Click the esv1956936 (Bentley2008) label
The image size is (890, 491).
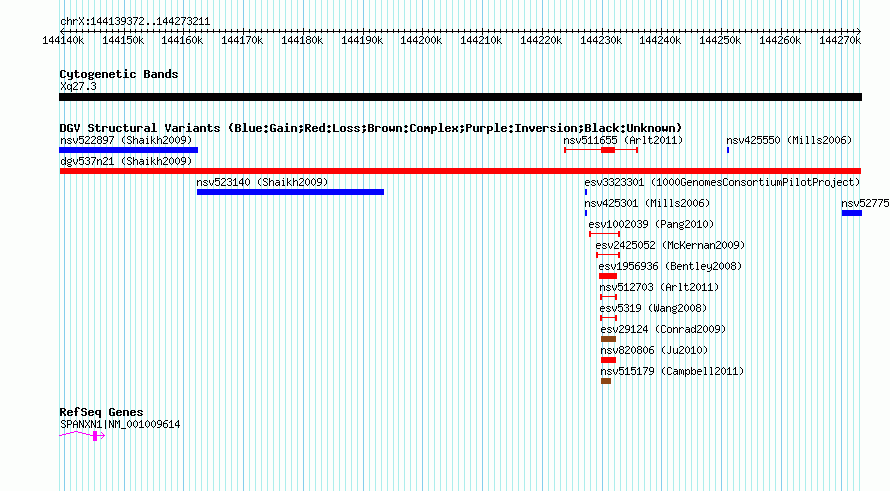point(670,266)
